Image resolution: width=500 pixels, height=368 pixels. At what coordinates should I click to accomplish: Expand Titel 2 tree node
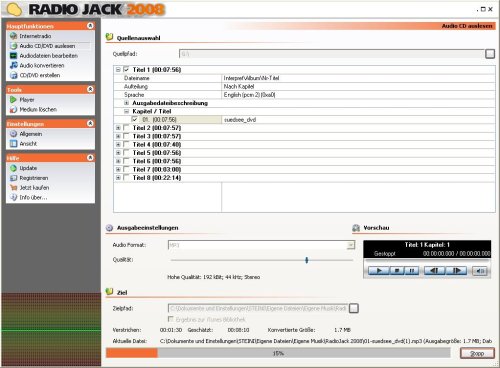(x=118, y=128)
